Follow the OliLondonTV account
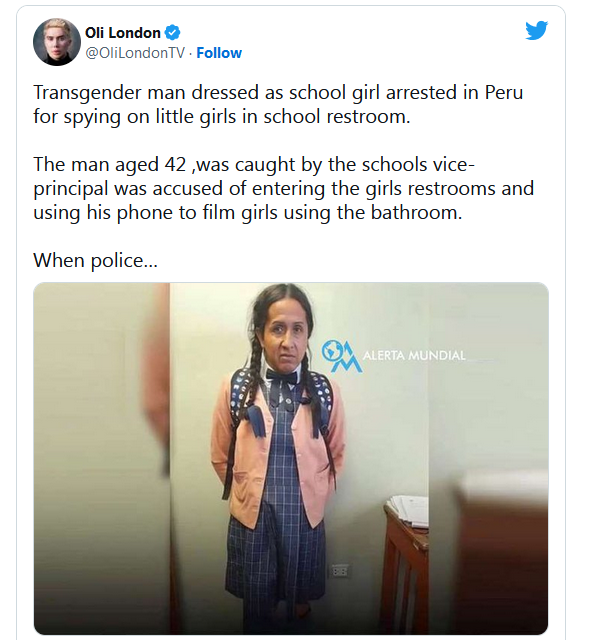The width and height of the screenshot is (610, 640). coord(219,53)
